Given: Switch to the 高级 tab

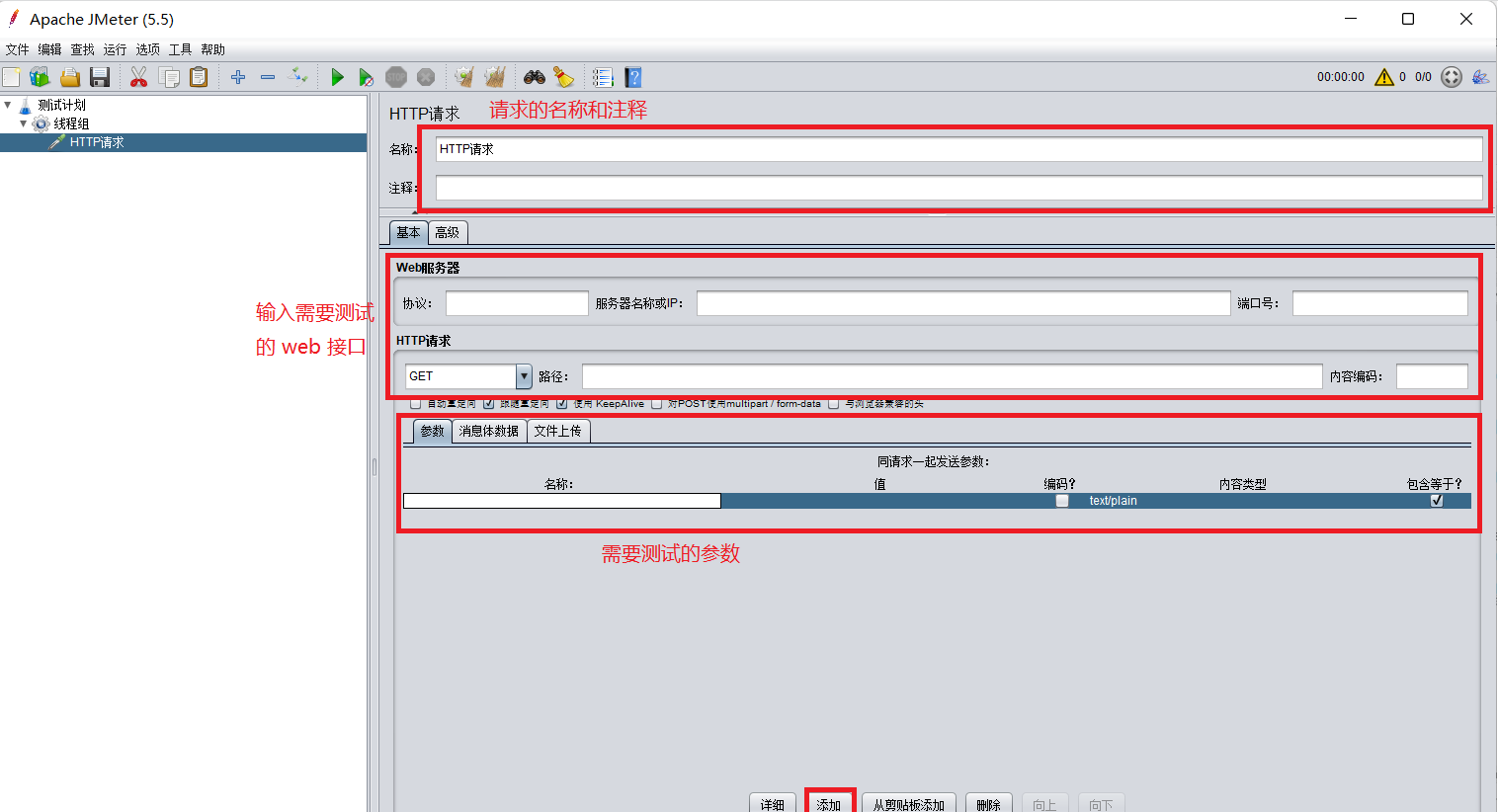Looking at the screenshot, I should [x=448, y=232].
